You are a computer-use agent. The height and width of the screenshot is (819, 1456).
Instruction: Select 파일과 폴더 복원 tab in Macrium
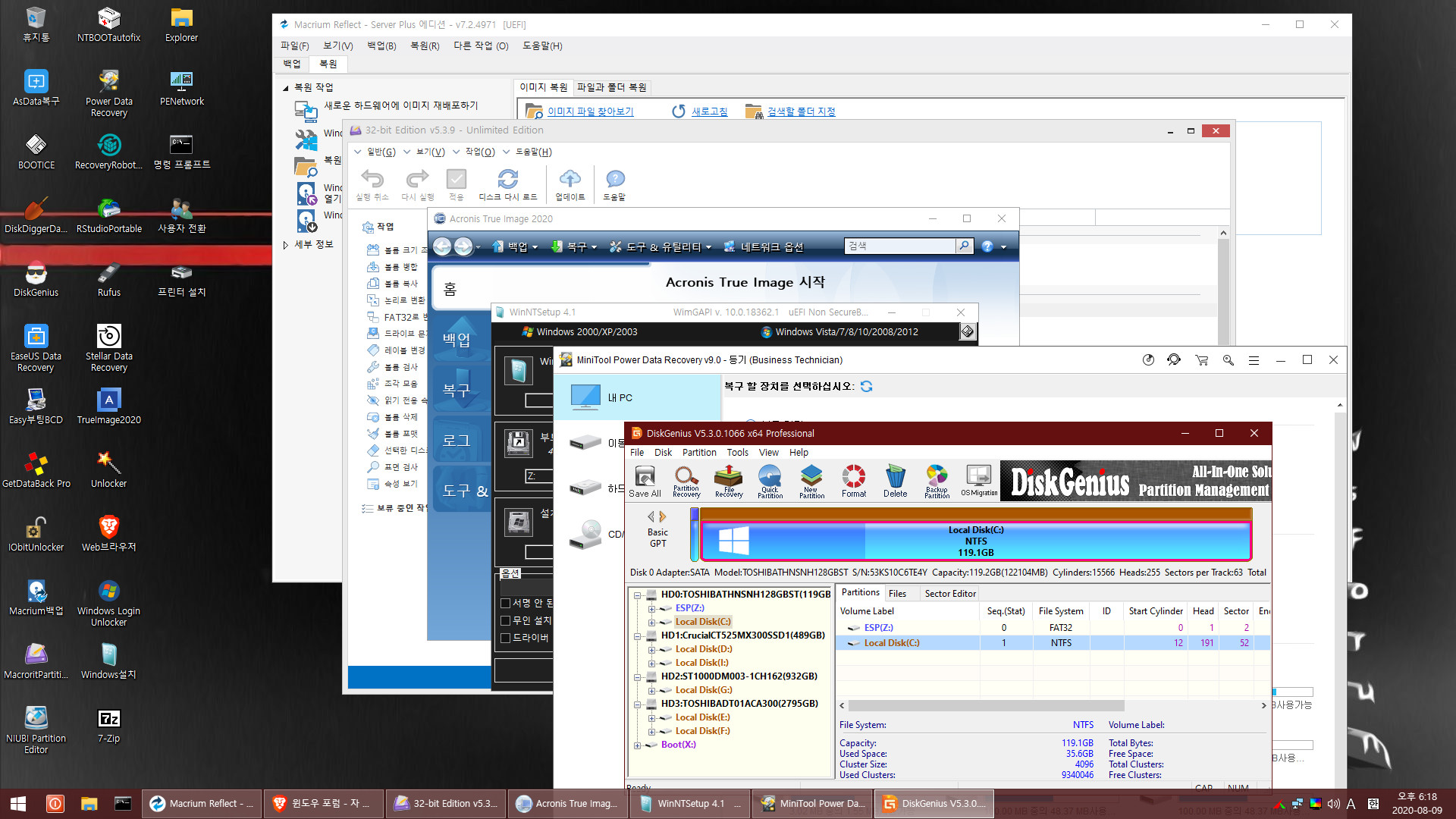(x=611, y=88)
